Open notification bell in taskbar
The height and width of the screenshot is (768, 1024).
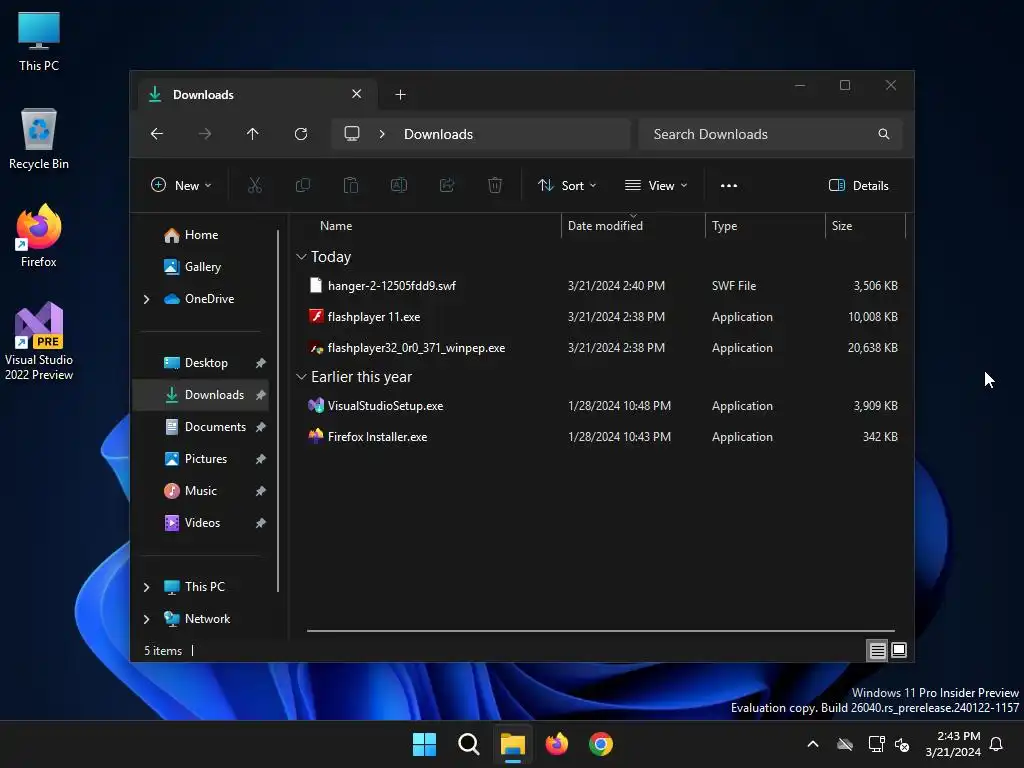click(996, 744)
